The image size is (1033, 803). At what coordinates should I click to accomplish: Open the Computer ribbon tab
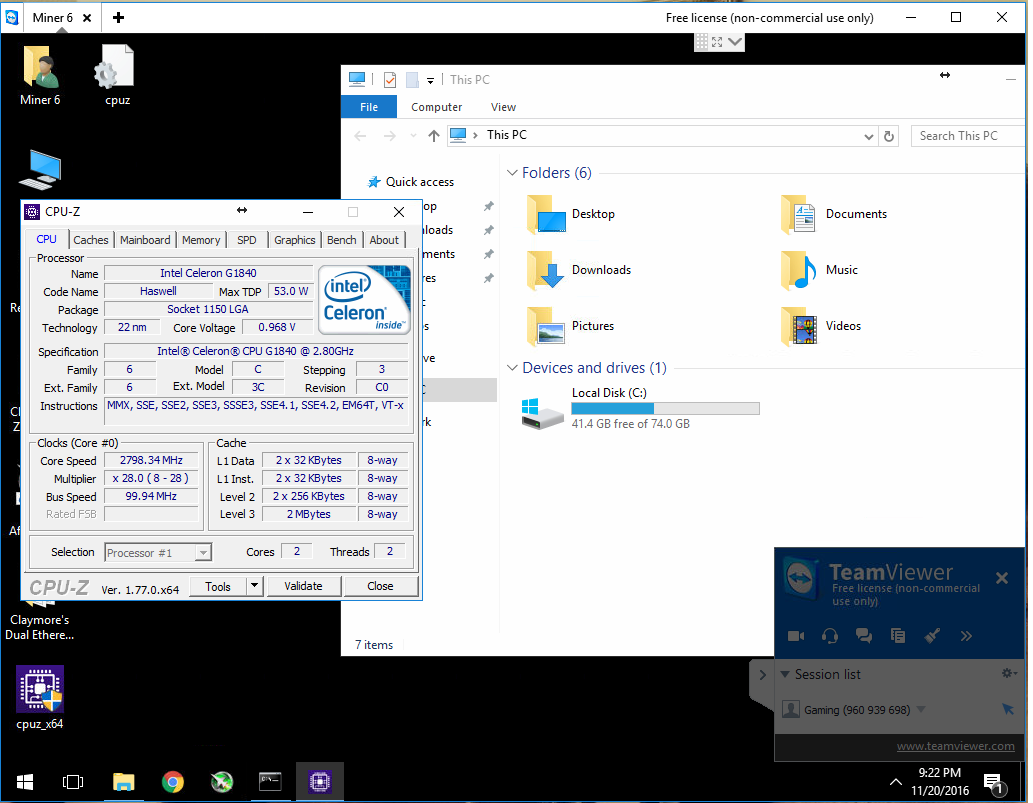click(x=436, y=107)
